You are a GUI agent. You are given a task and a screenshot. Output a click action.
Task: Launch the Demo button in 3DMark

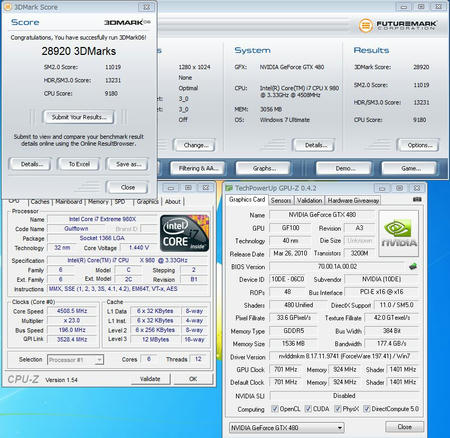pos(344,168)
